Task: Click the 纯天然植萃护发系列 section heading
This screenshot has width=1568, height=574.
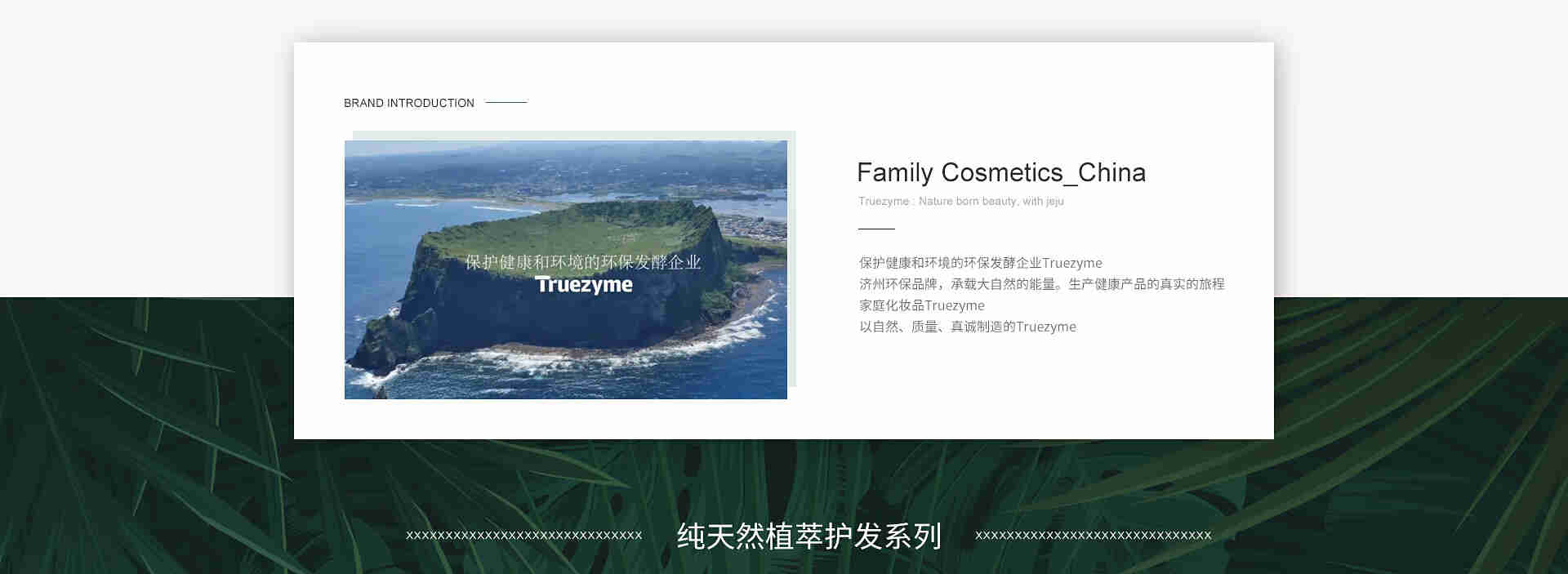Action: pos(809,536)
